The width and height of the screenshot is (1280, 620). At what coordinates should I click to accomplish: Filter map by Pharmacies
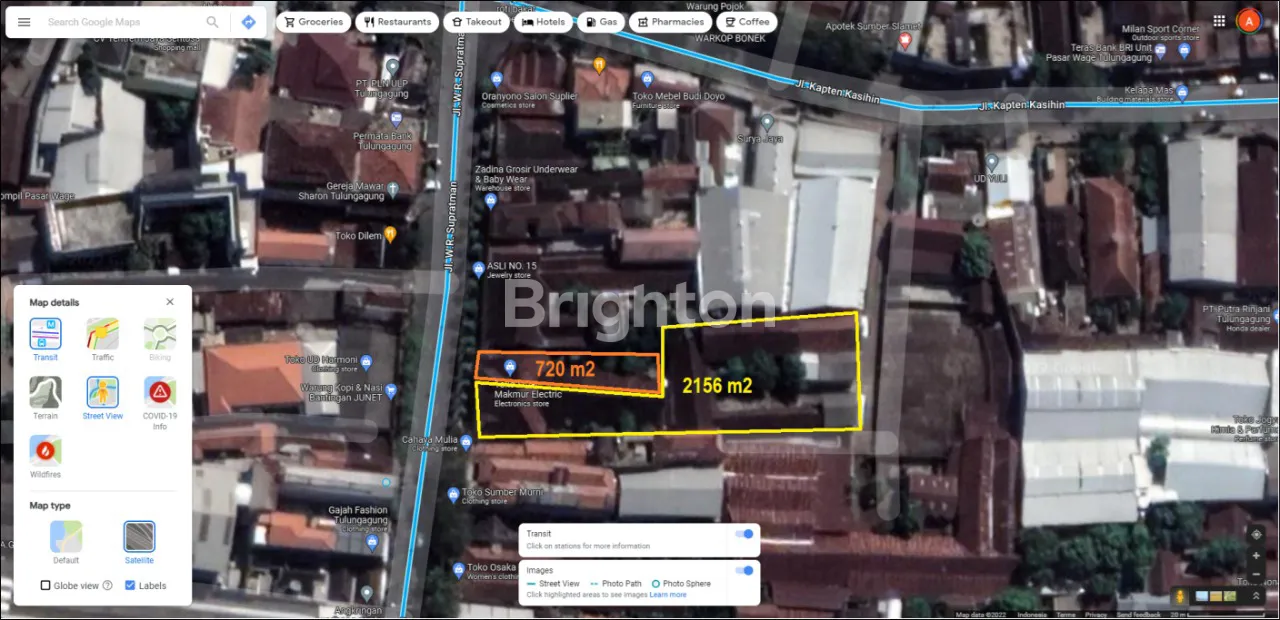[x=670, y=22]
